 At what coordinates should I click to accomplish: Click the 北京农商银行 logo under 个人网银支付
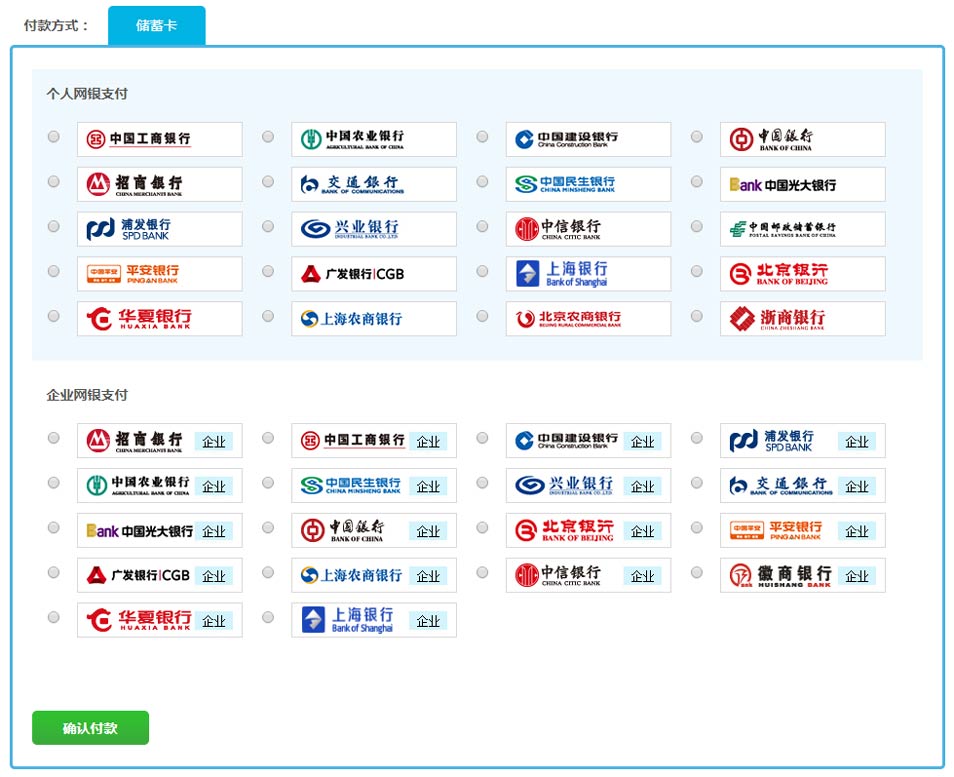click(x=588, y=319)
